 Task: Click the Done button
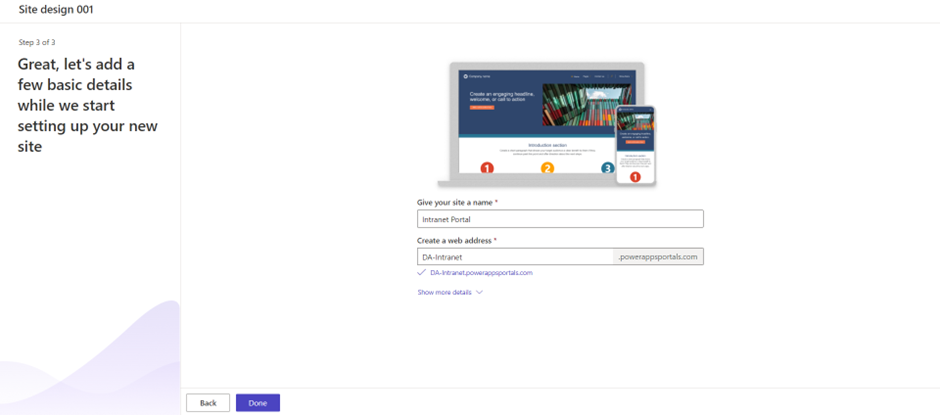(x=258, y=403)
